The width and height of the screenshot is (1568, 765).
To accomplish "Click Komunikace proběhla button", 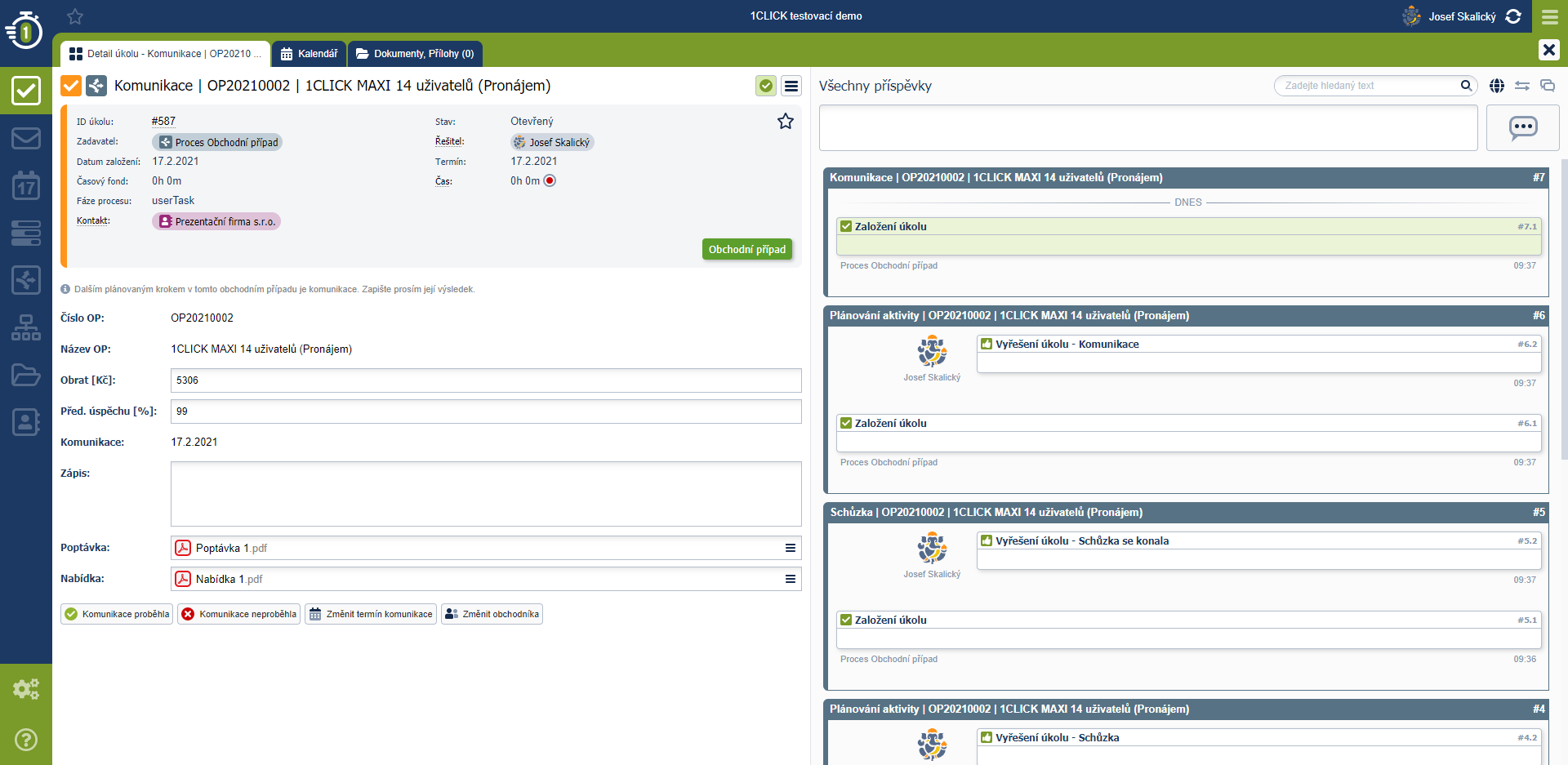I will pyautogui.click(x=117, y=614).
